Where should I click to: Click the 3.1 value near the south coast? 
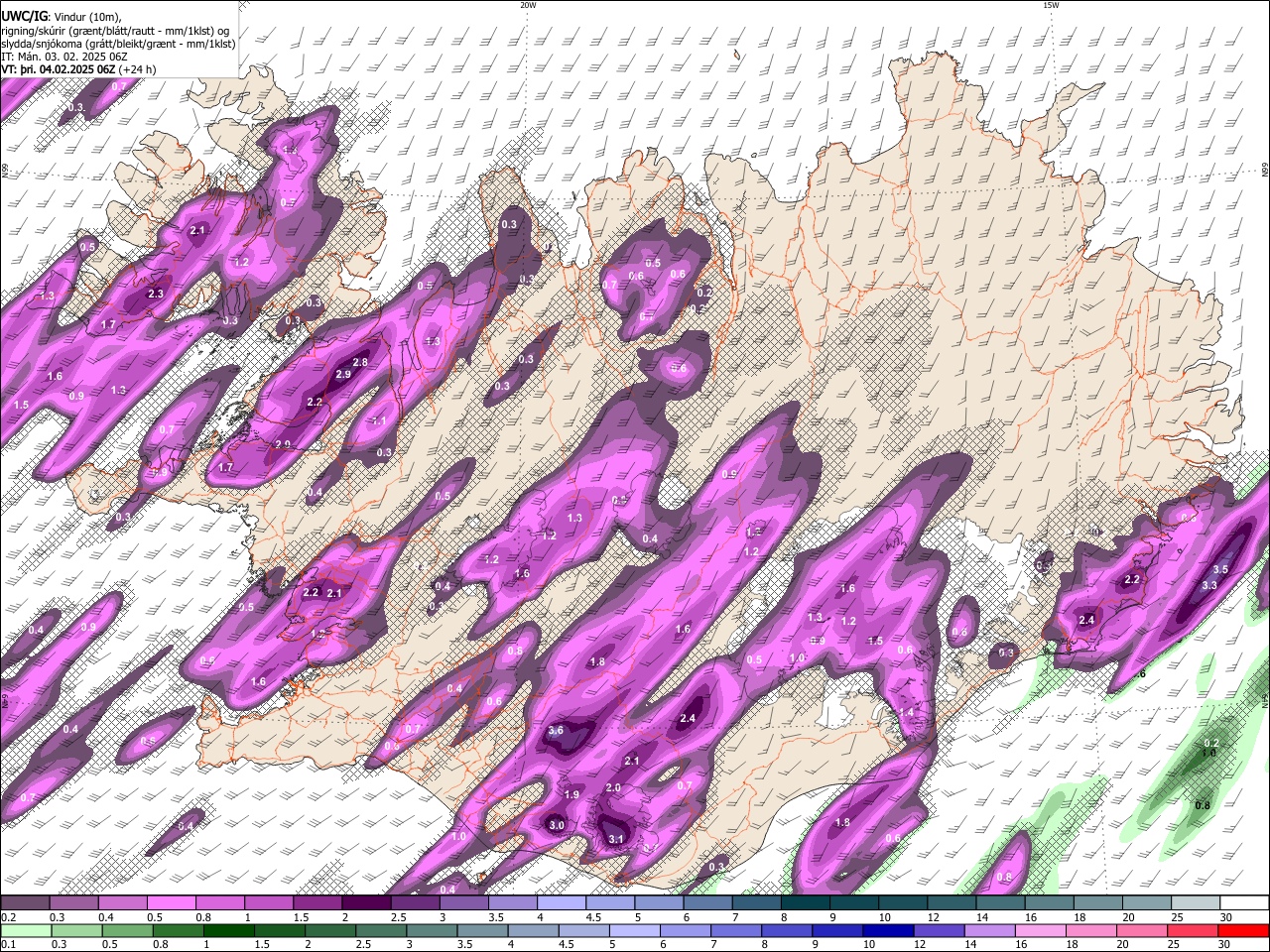pos(615,840)
